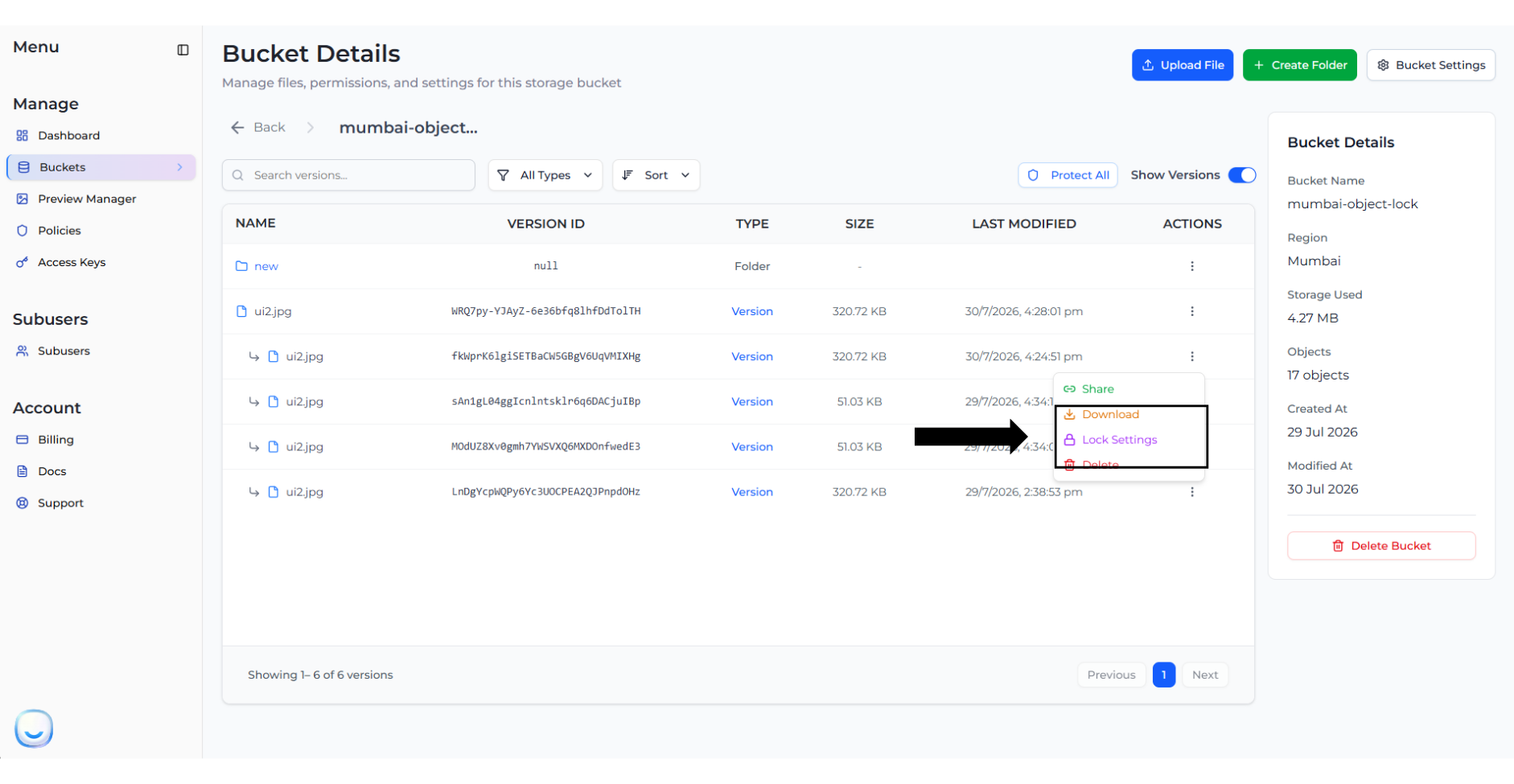
Task: Open Docs page
Action: pyautogui.click(x=51, y=471)
